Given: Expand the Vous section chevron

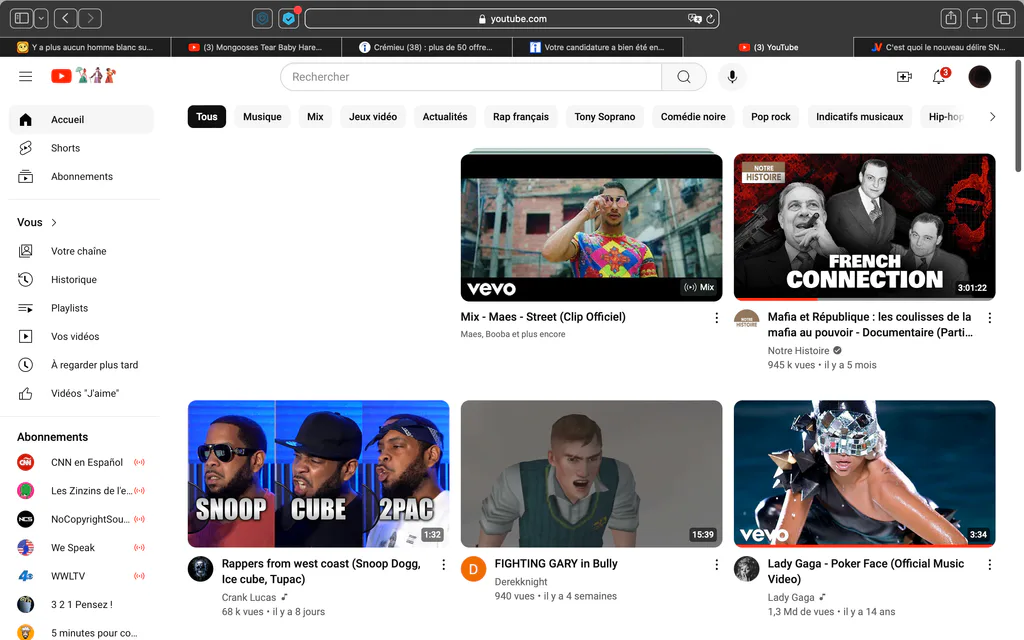Looking at the screenshot, I should pyautogui.click(x=54, y=223).
